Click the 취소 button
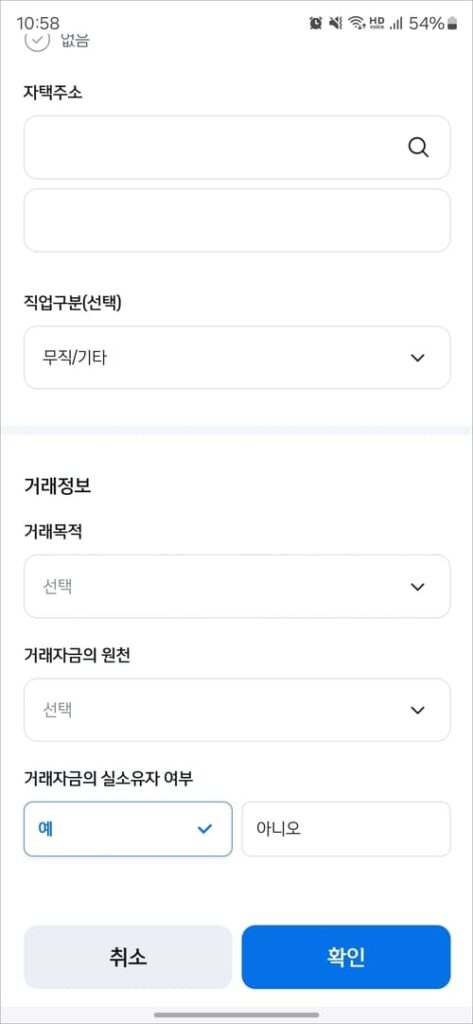This screenshot has height=1024, width=473. coord(128,957)
